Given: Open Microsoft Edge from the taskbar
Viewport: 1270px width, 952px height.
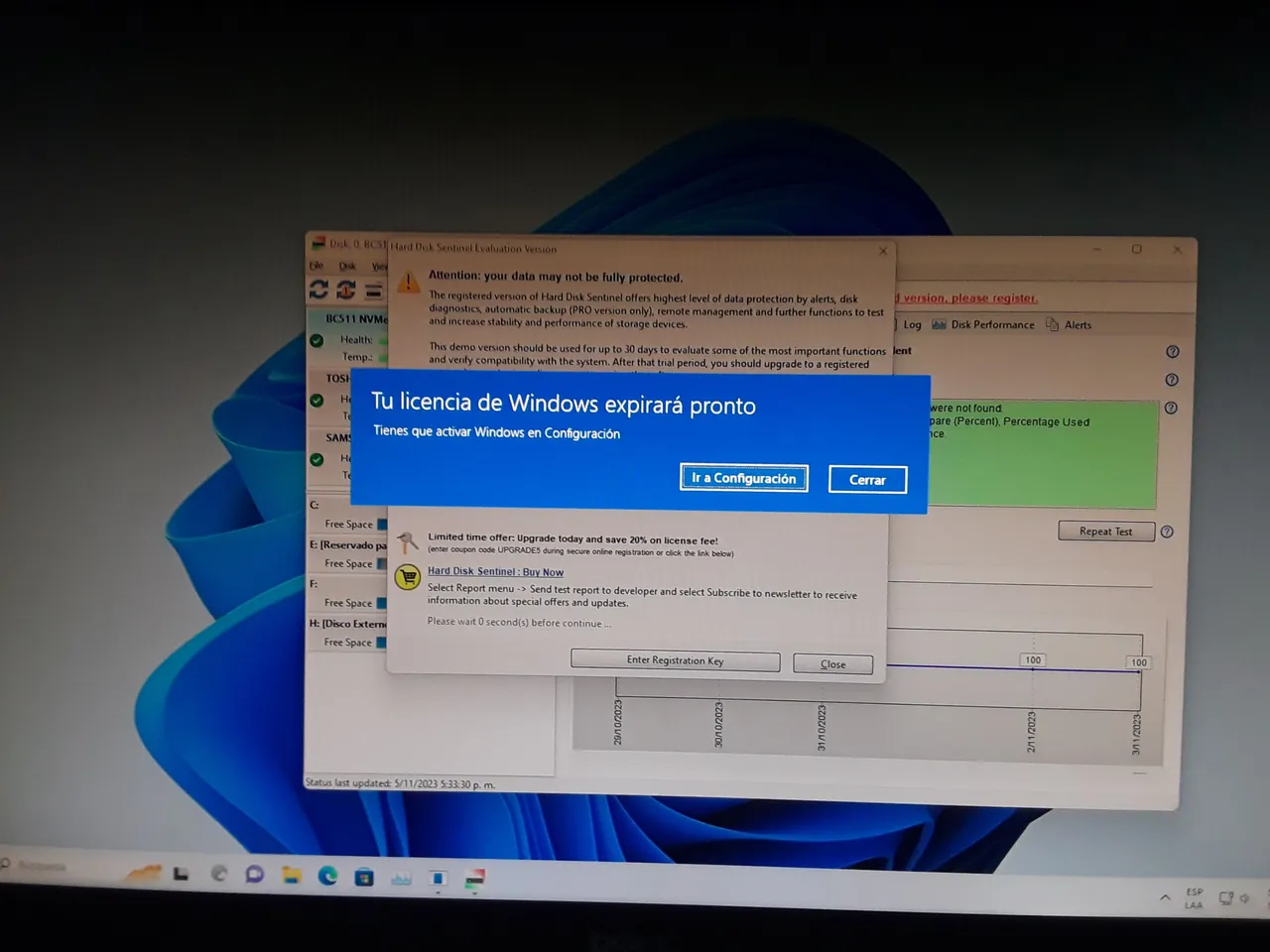Looking at the screenshot, I should pos(327,876).
